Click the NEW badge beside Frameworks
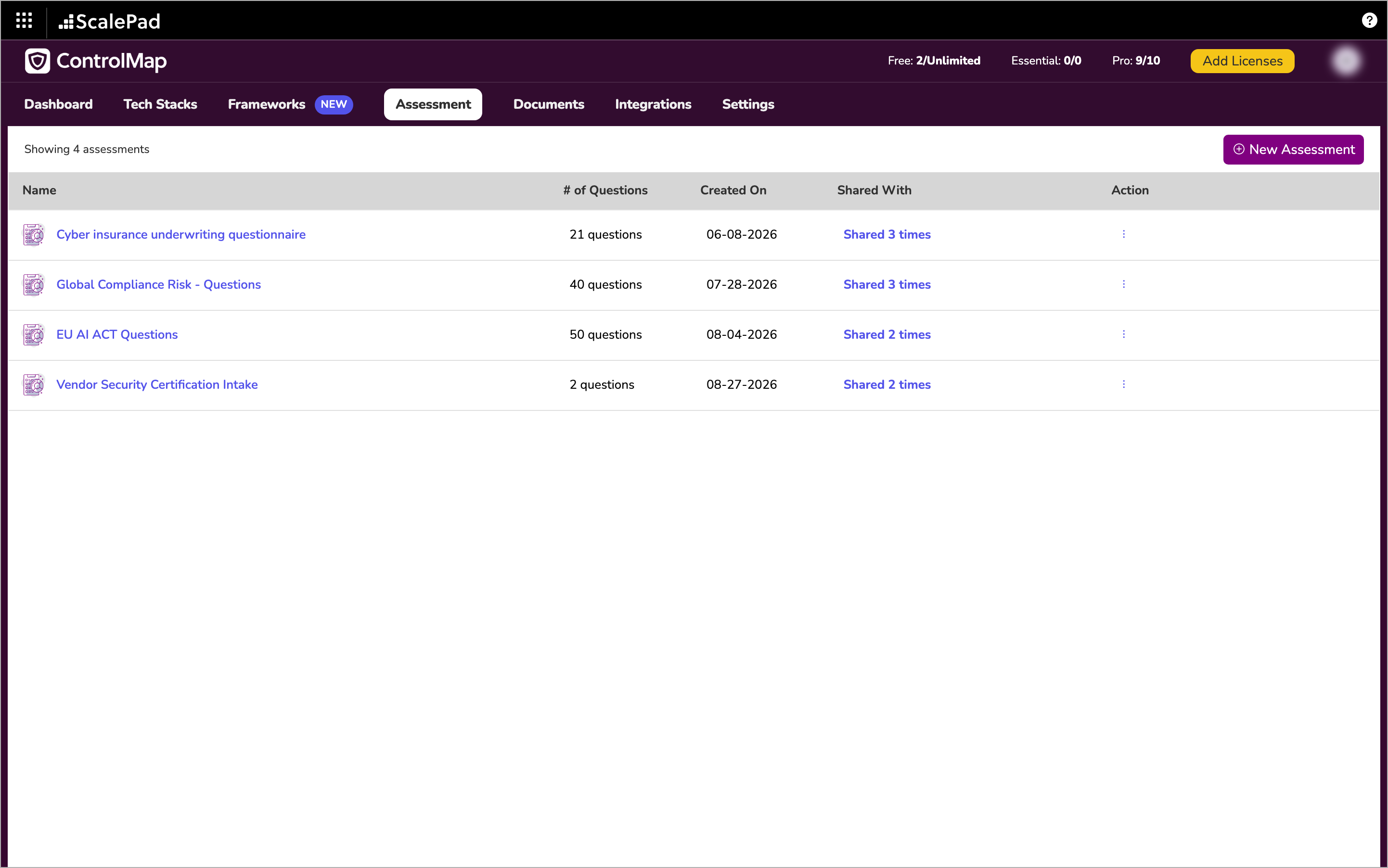The height and width of the screenshot is (868, 1388). [334, 104]
